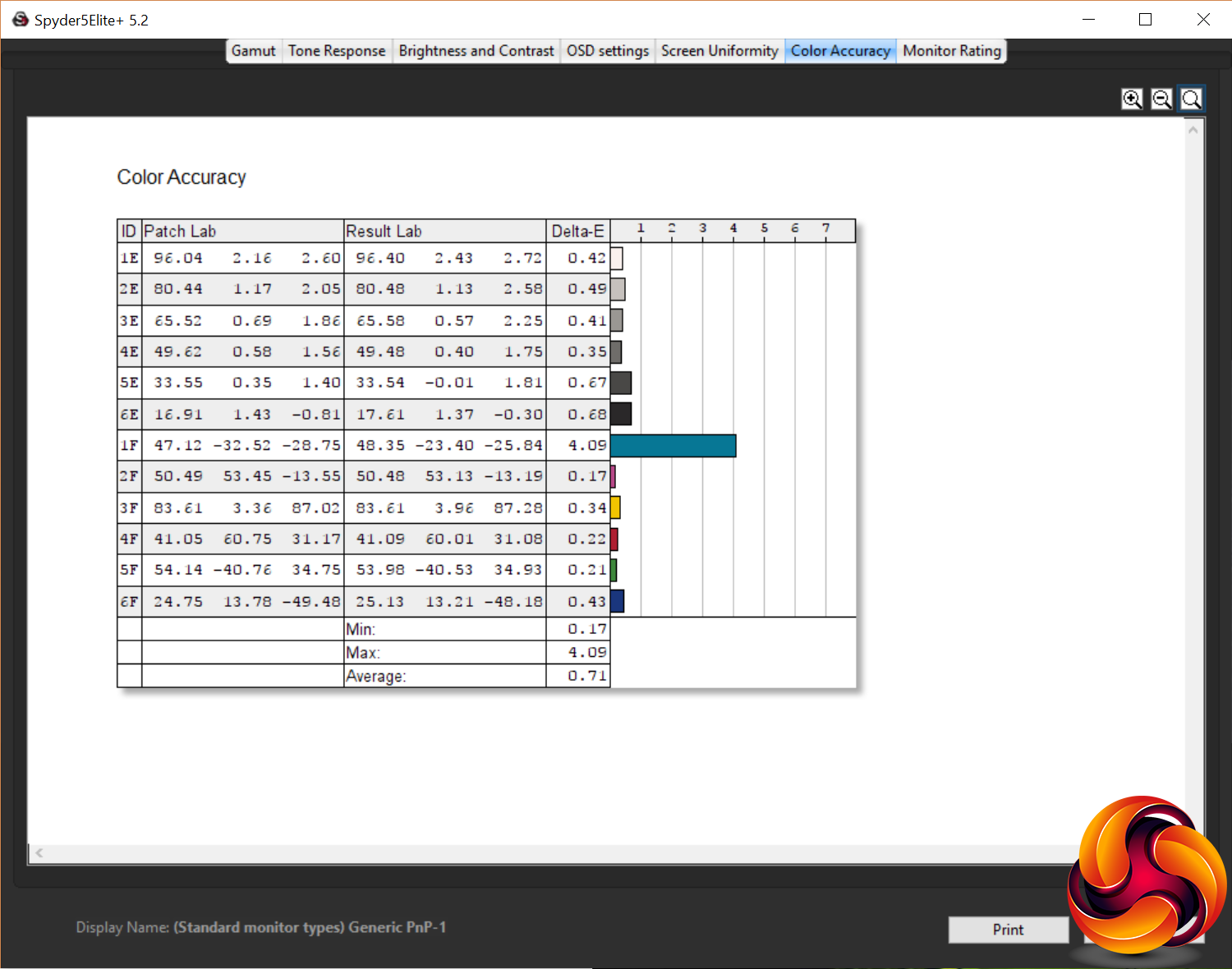The height and width of the screenshot is (969, 1232).
Task: Click patch ID cell "5F"
Action: [x=130, y=570]
